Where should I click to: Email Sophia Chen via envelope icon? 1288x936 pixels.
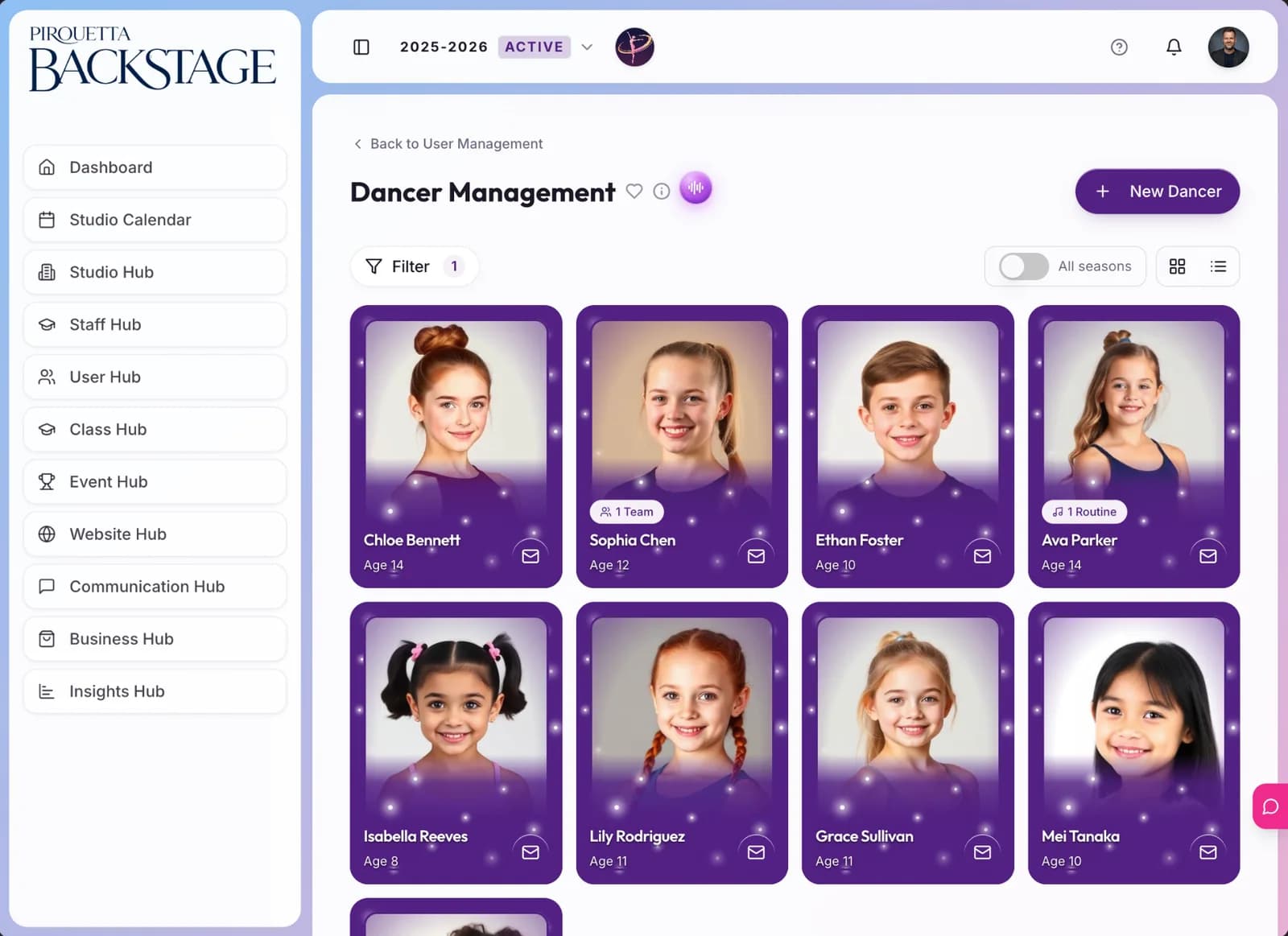click(756, 556)
